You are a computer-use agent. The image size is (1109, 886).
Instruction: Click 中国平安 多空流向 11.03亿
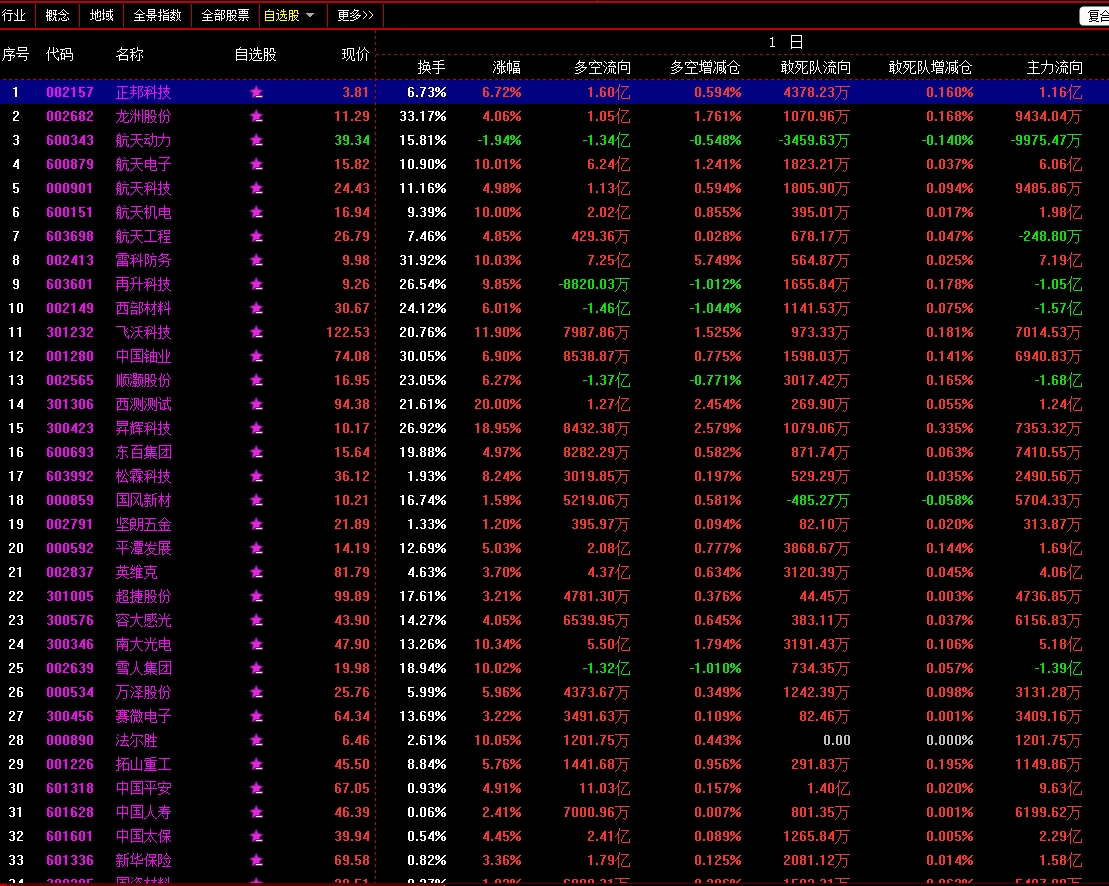pos(604,789)
